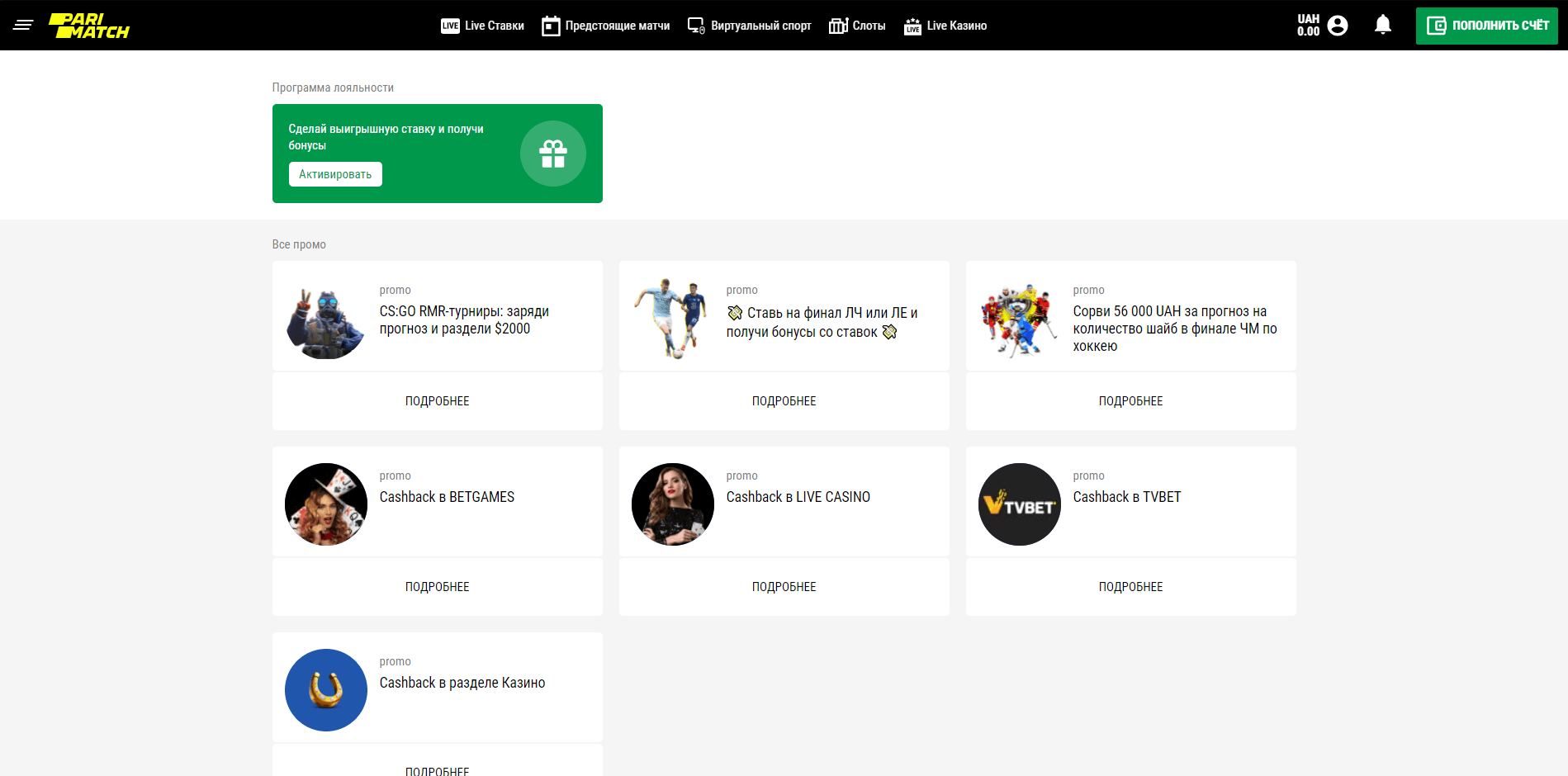
Task: Open the hamburger menu icon
Action: click(23, 26)
